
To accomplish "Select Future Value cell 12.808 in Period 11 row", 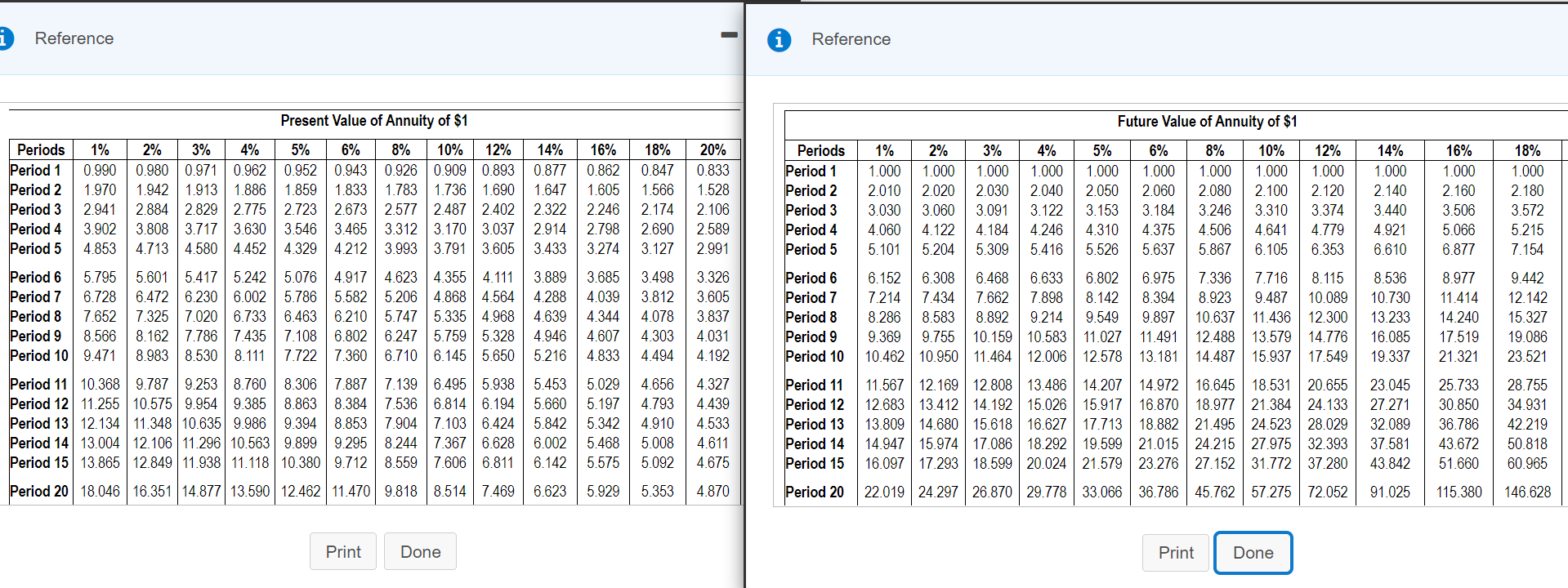I will tap(992, 385).
